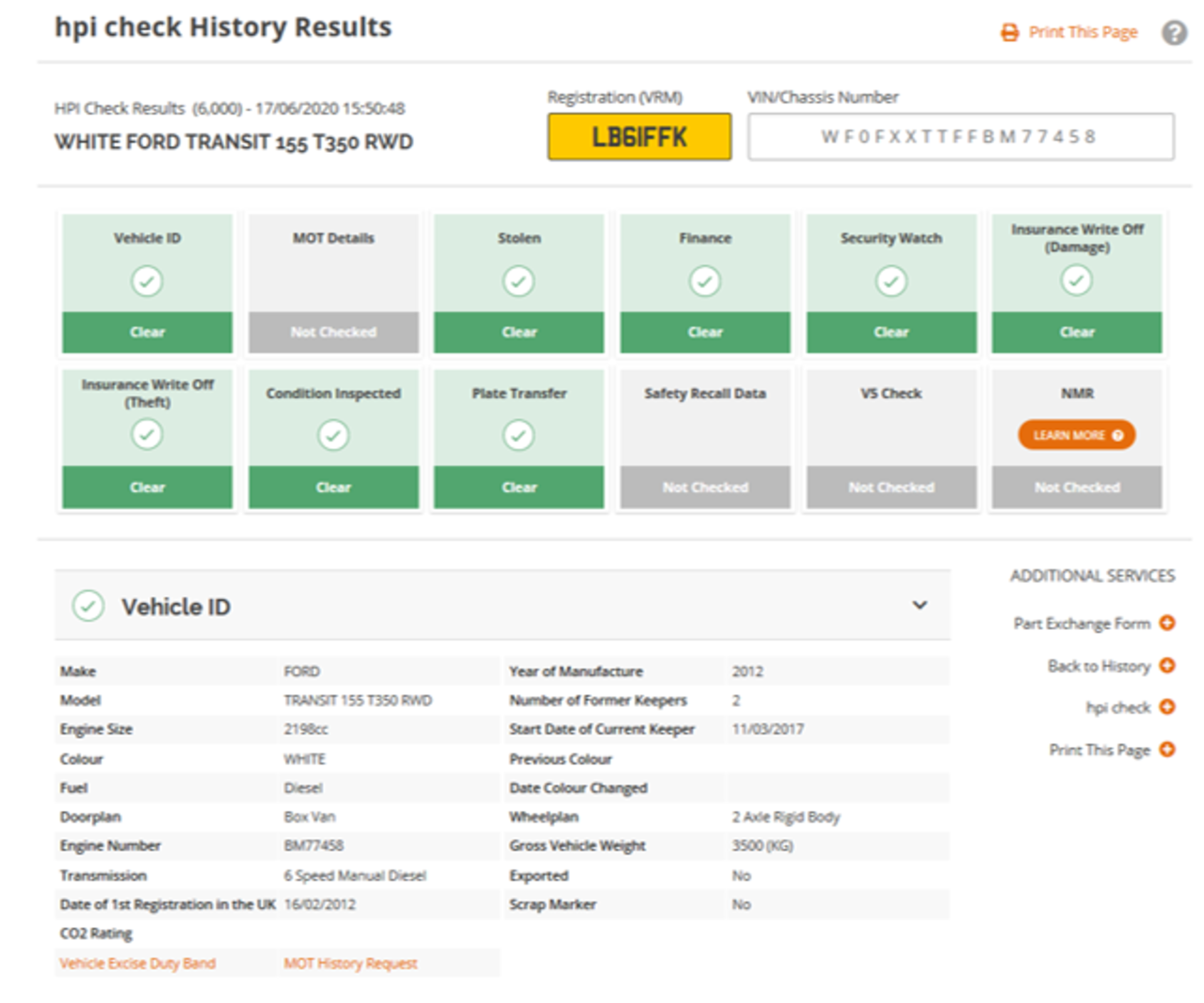Click the checkmark icon in Vehicle ID section header
Image resolution: width=1204 pixels, height=1003 pixels.
tap(88, 606)
